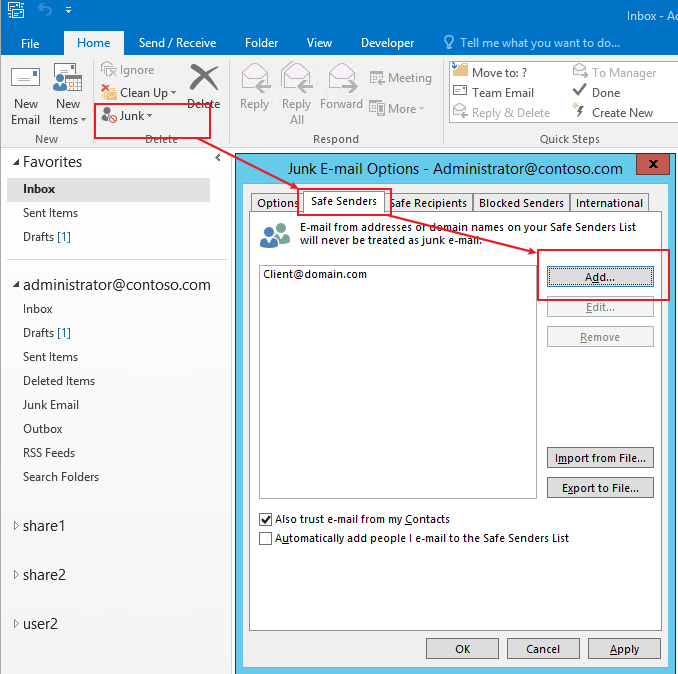Click the Cancel button

click(x=543, y=648)
